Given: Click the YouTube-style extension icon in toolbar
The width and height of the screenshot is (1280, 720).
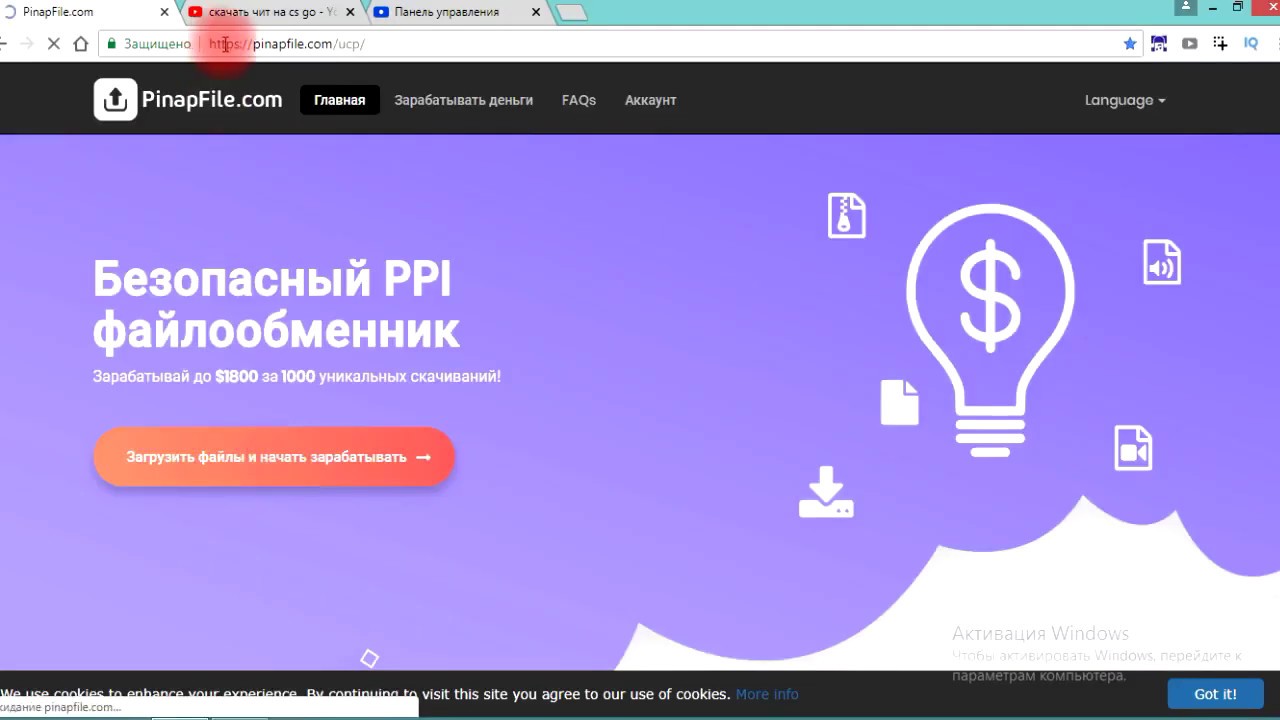Looking at the screenshot, I should 1189,44.
